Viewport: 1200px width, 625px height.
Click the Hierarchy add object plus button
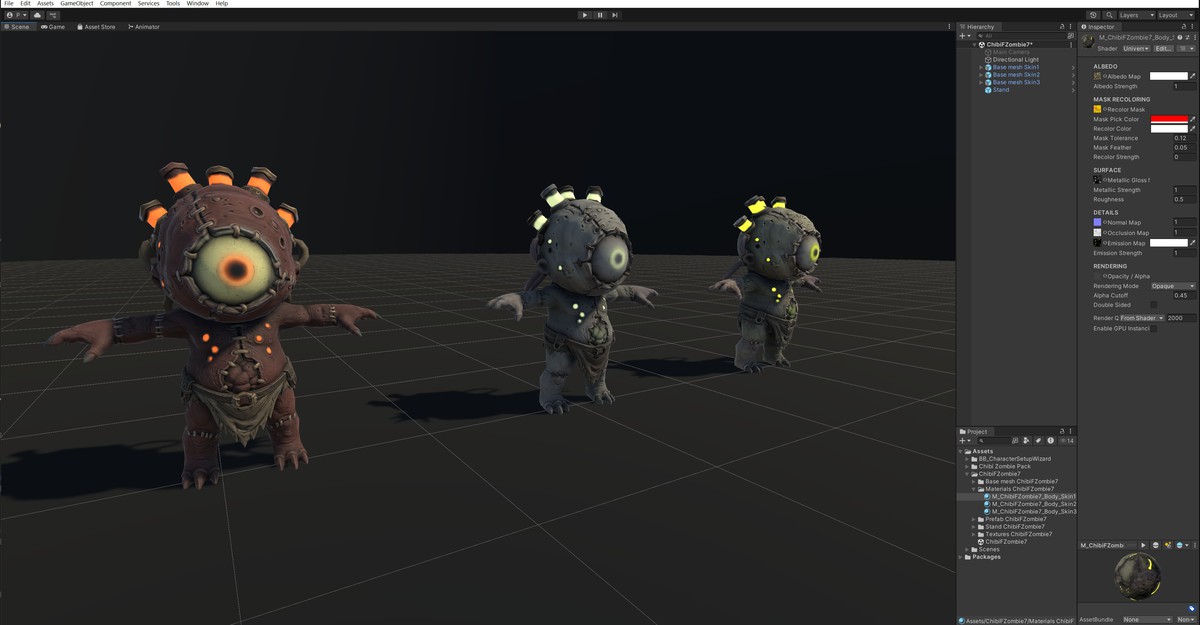click(x=964, y=36)
